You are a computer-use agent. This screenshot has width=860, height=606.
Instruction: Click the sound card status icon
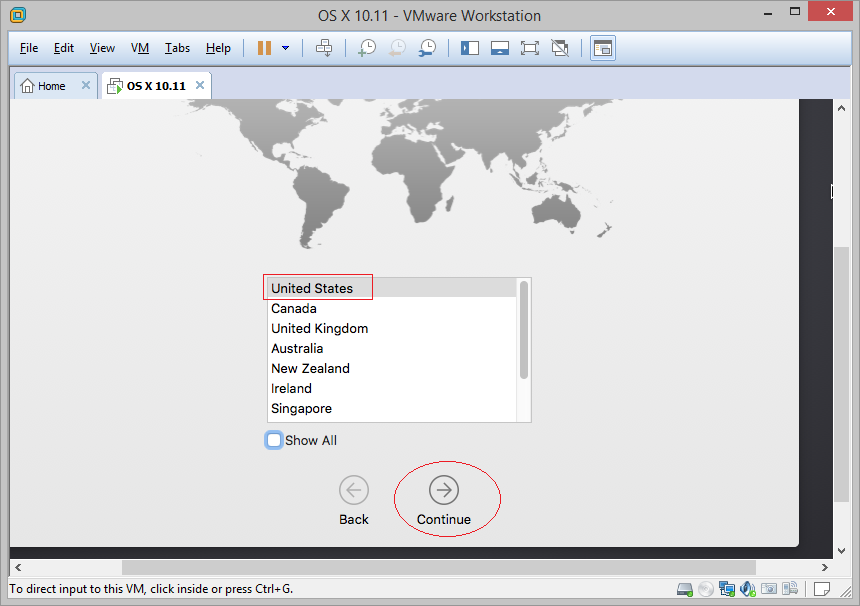748,590
